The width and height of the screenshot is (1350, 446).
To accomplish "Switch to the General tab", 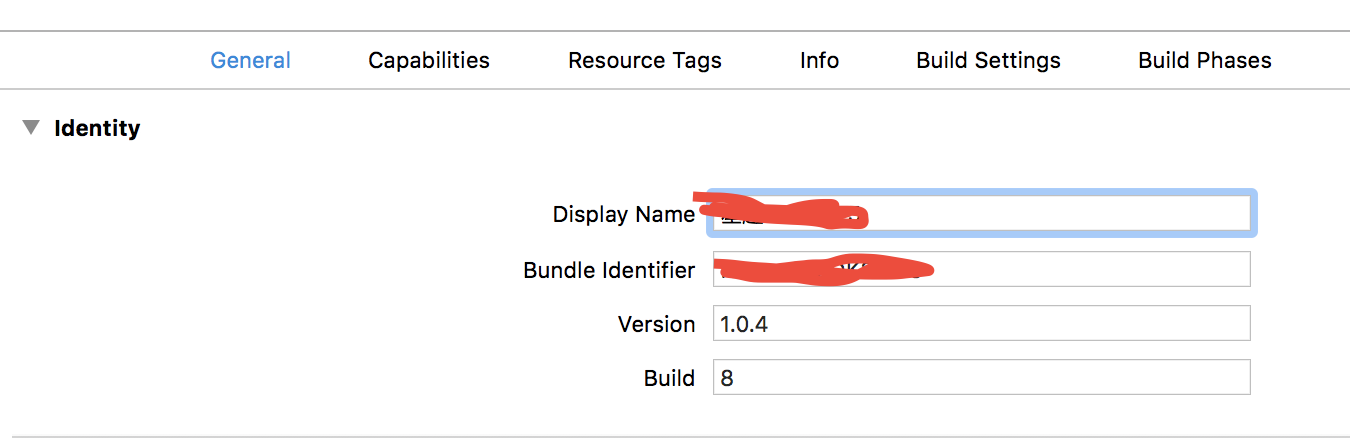I will click(x=250, y=60).
